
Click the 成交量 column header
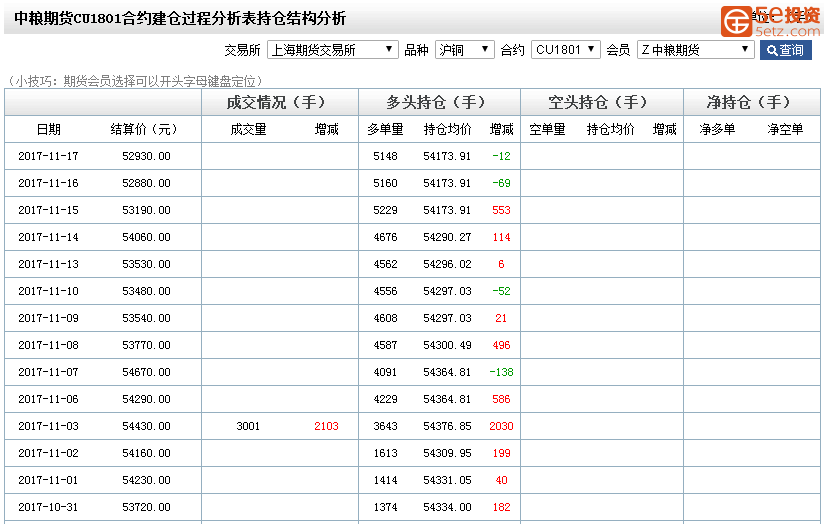pyautogui.click(x=248, y=129)
